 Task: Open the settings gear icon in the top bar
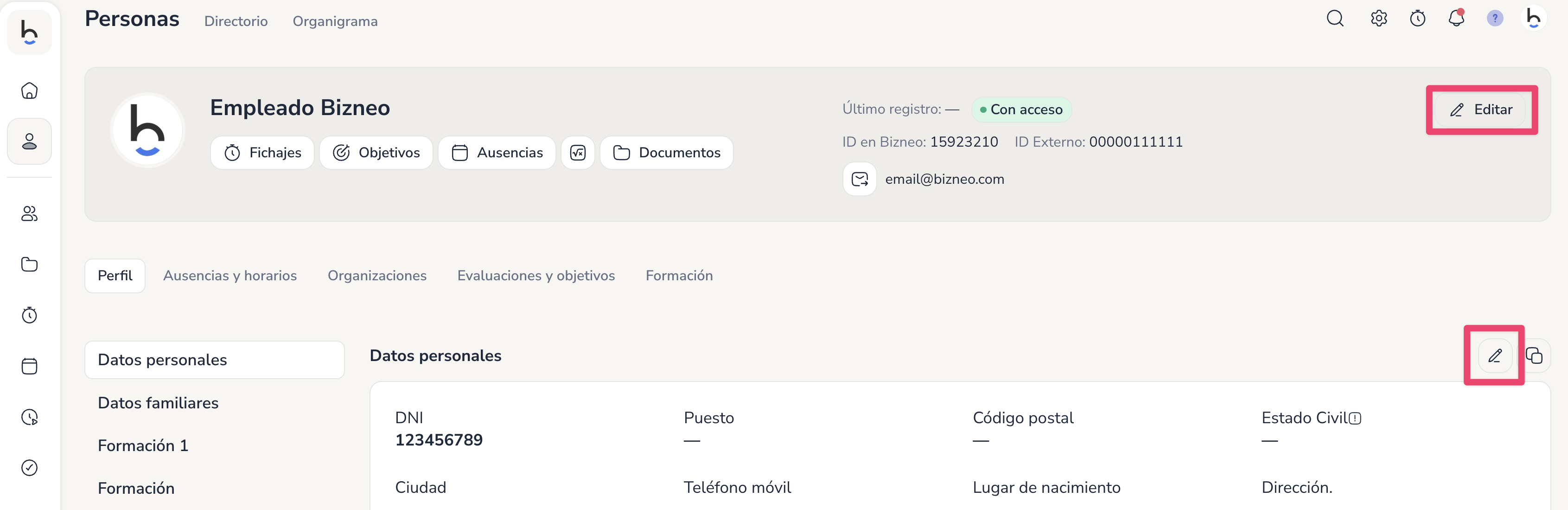(1379, 19)
